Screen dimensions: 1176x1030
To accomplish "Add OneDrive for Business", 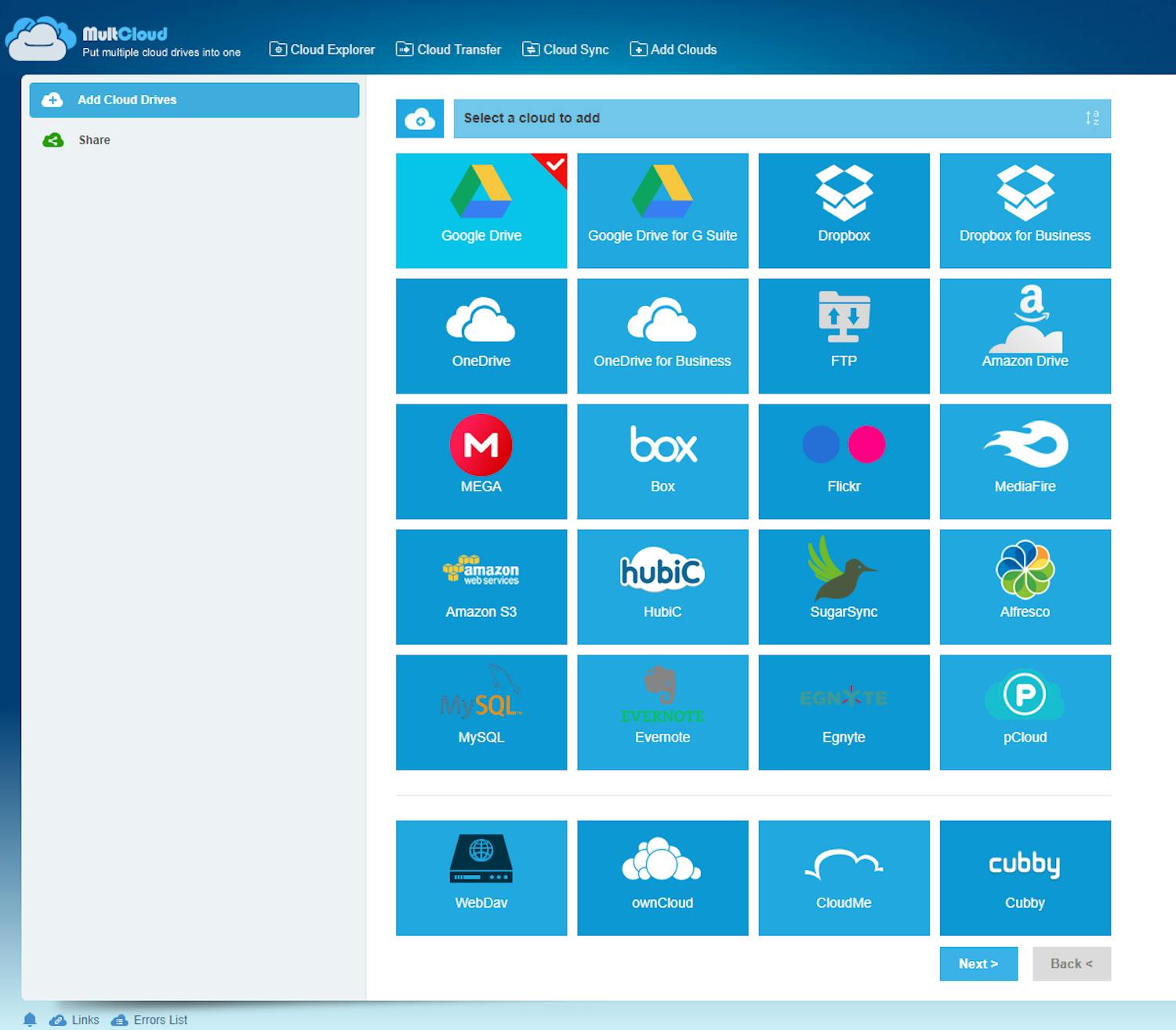I will click(x=662, y=335).
